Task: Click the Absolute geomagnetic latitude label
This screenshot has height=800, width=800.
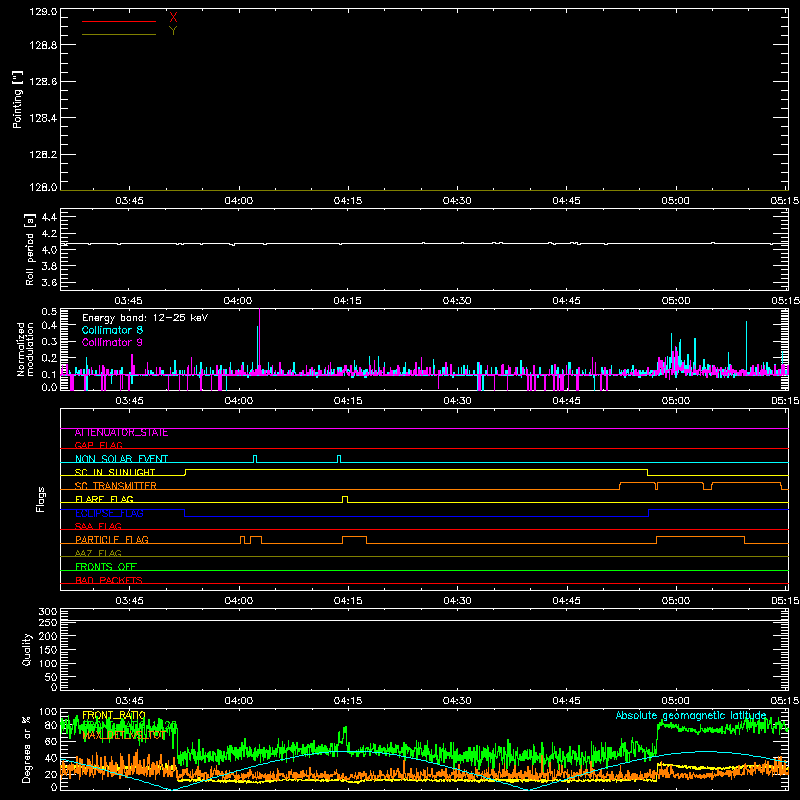Action: [691, 715]
